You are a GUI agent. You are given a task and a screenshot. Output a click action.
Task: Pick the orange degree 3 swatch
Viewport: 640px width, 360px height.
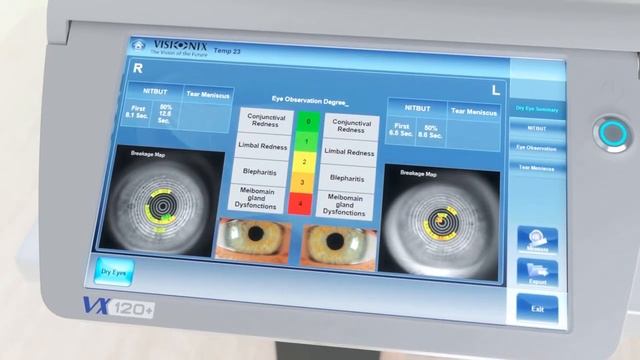pyautogui.click(x=302, y=182)
